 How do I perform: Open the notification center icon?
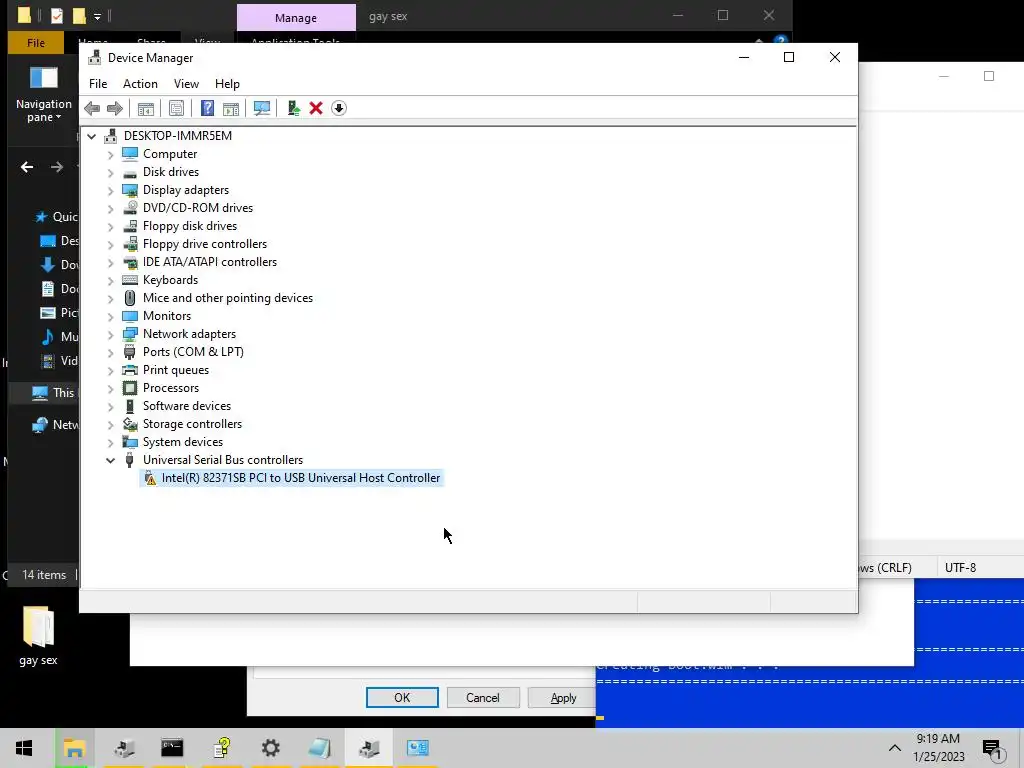[x=992, y=748]
